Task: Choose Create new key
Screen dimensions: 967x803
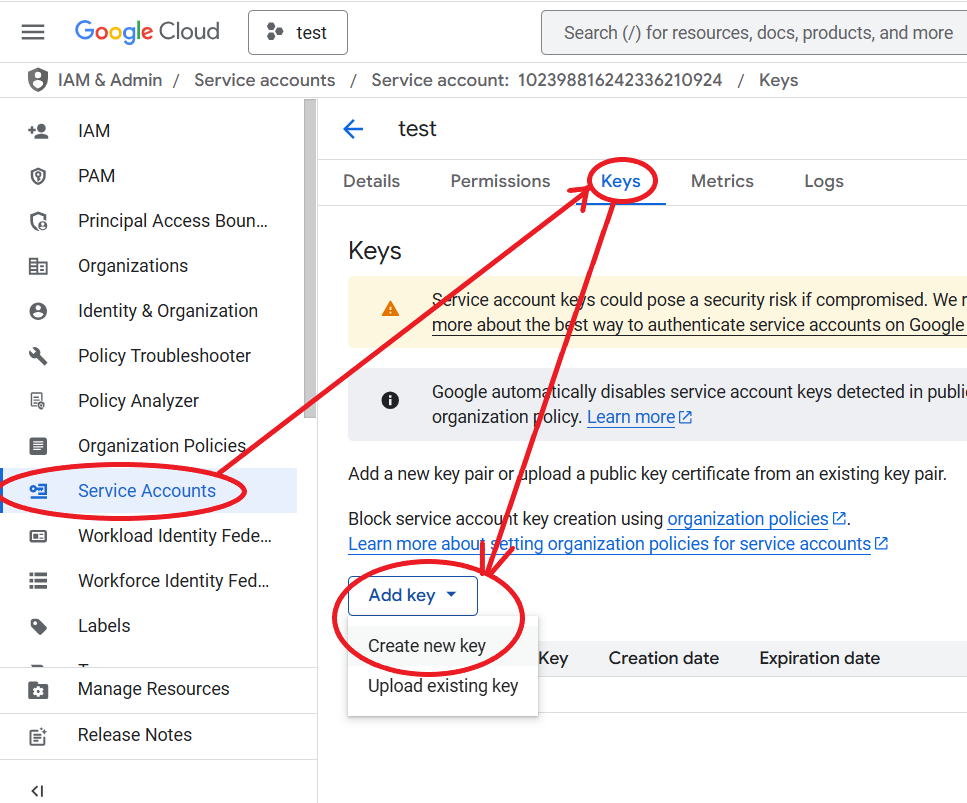Action: coord(442,646)
